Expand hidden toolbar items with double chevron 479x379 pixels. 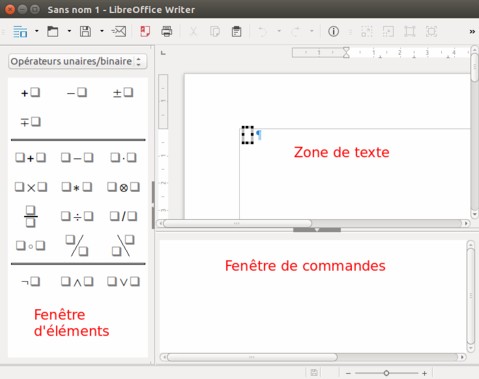[472, 32]
